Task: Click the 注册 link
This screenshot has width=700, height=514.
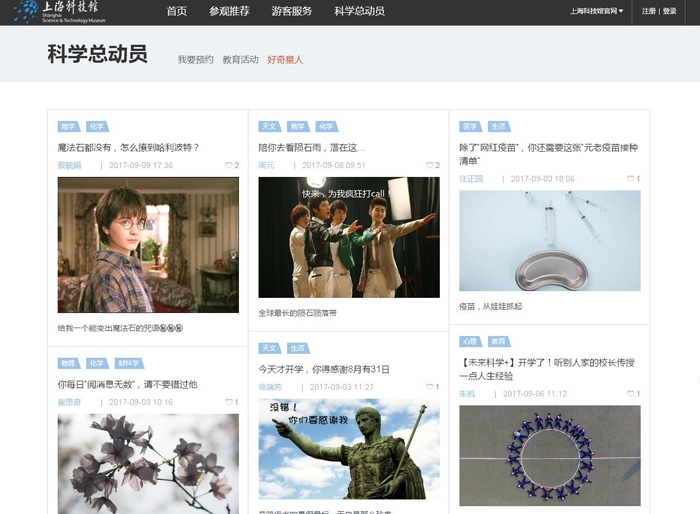Action: click(x=649, y=11)
